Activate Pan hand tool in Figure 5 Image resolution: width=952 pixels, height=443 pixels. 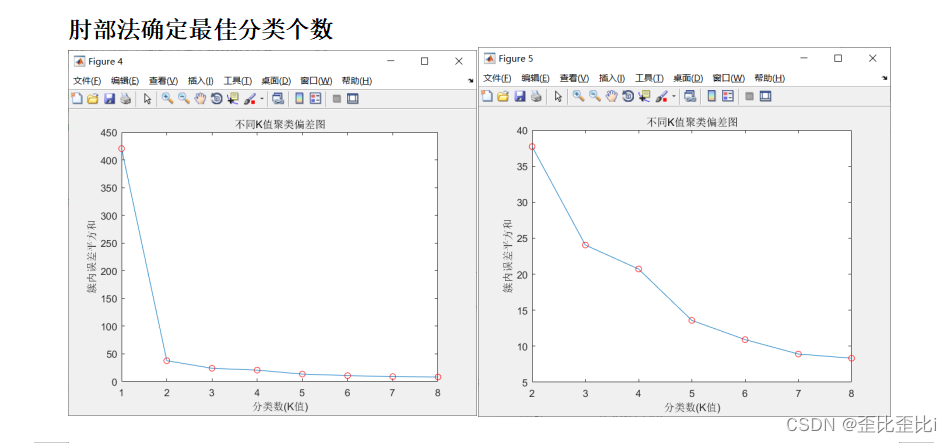tap(611, 95)
